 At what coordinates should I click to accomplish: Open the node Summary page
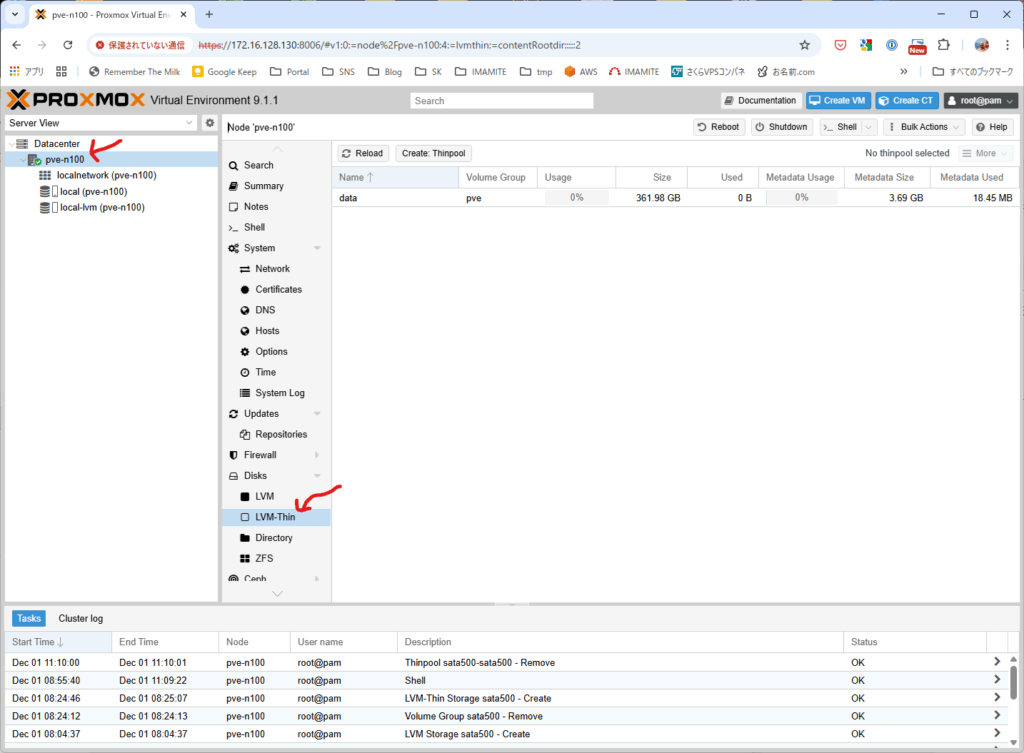(x=263, y=186)
